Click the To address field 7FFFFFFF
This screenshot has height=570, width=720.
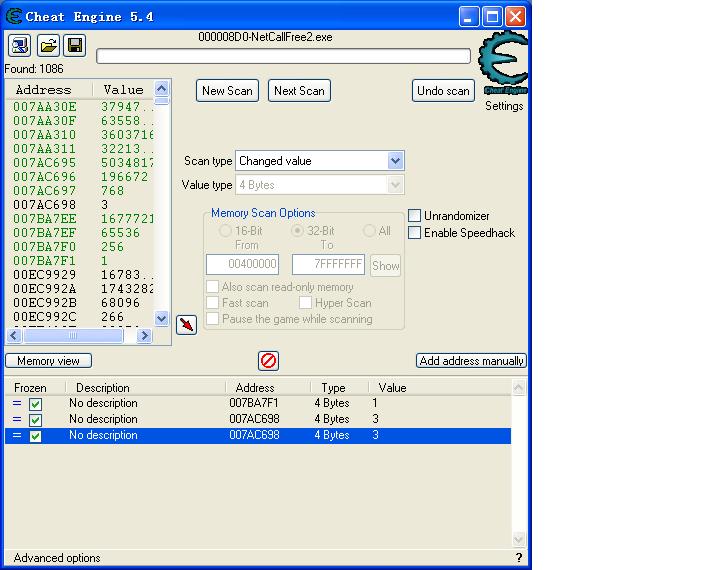[x=328, y=264]
